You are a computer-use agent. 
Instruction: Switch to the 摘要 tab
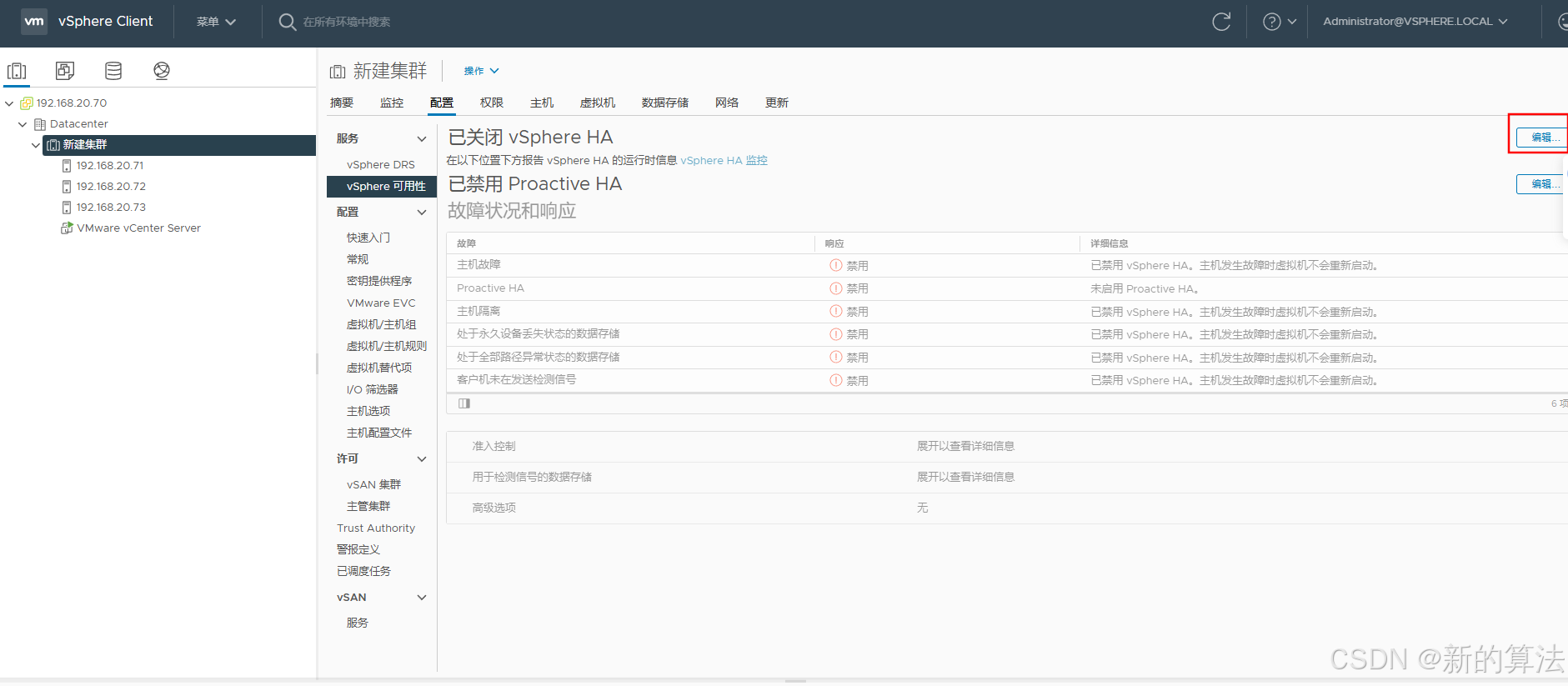point(342,103)
